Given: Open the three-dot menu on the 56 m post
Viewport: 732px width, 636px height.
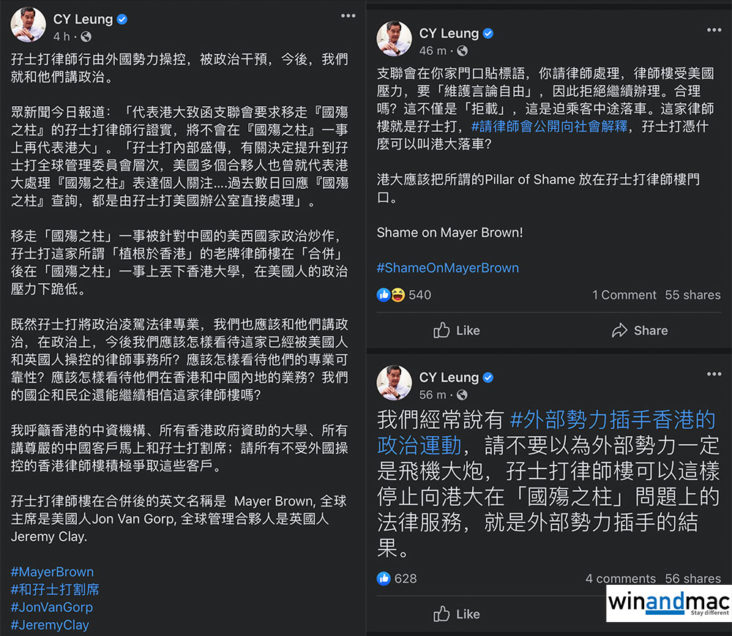Looking at the screenshot, I should coord(714,374).
